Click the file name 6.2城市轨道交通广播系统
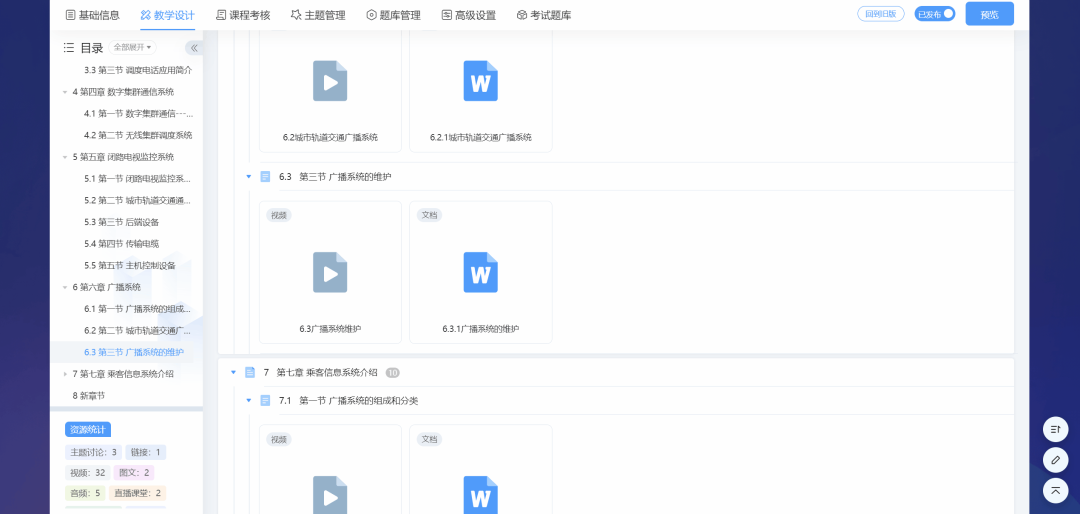The image size is (1080, 514). point(330,137)
